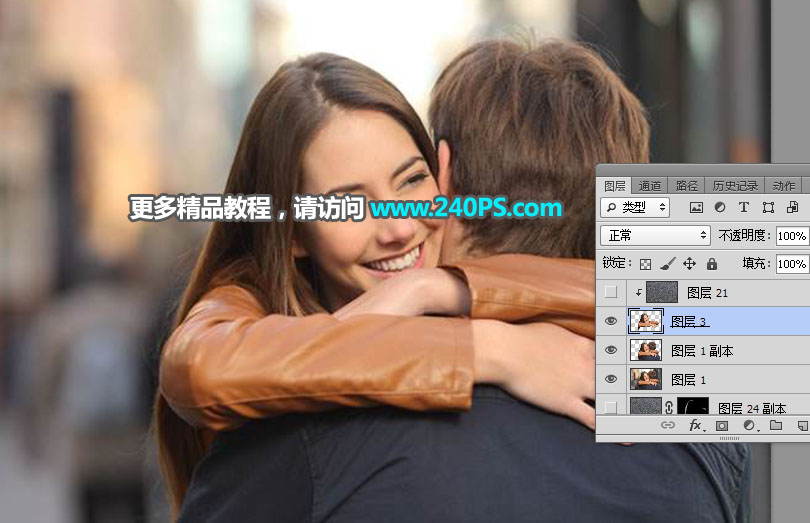The width and height of the screenshot is (810, 523).
Task: Click the clipping mask arrow on 图层 21
Action: click(x=638, y=293)
